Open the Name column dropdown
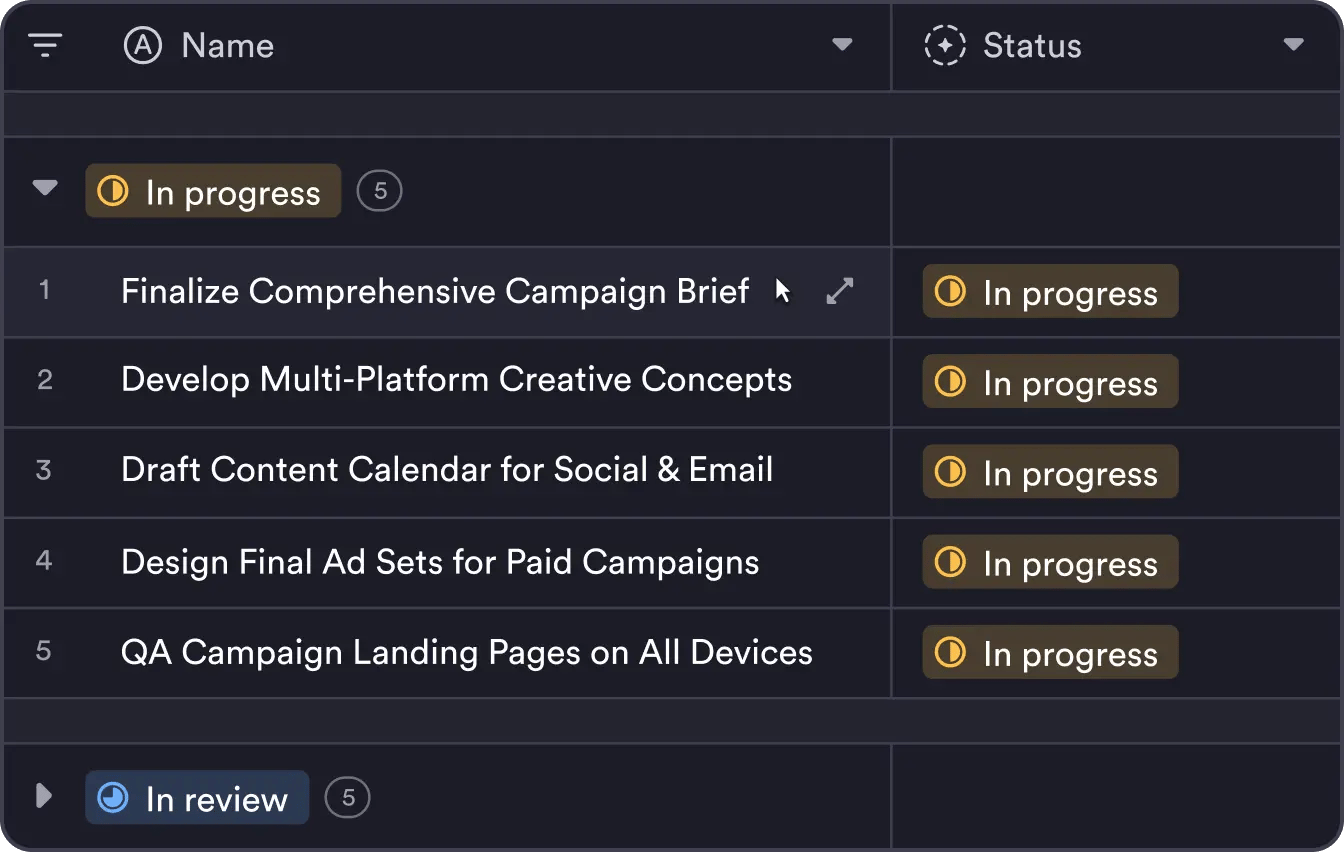This screenshot has width=1344, height=852. point(843,45)
